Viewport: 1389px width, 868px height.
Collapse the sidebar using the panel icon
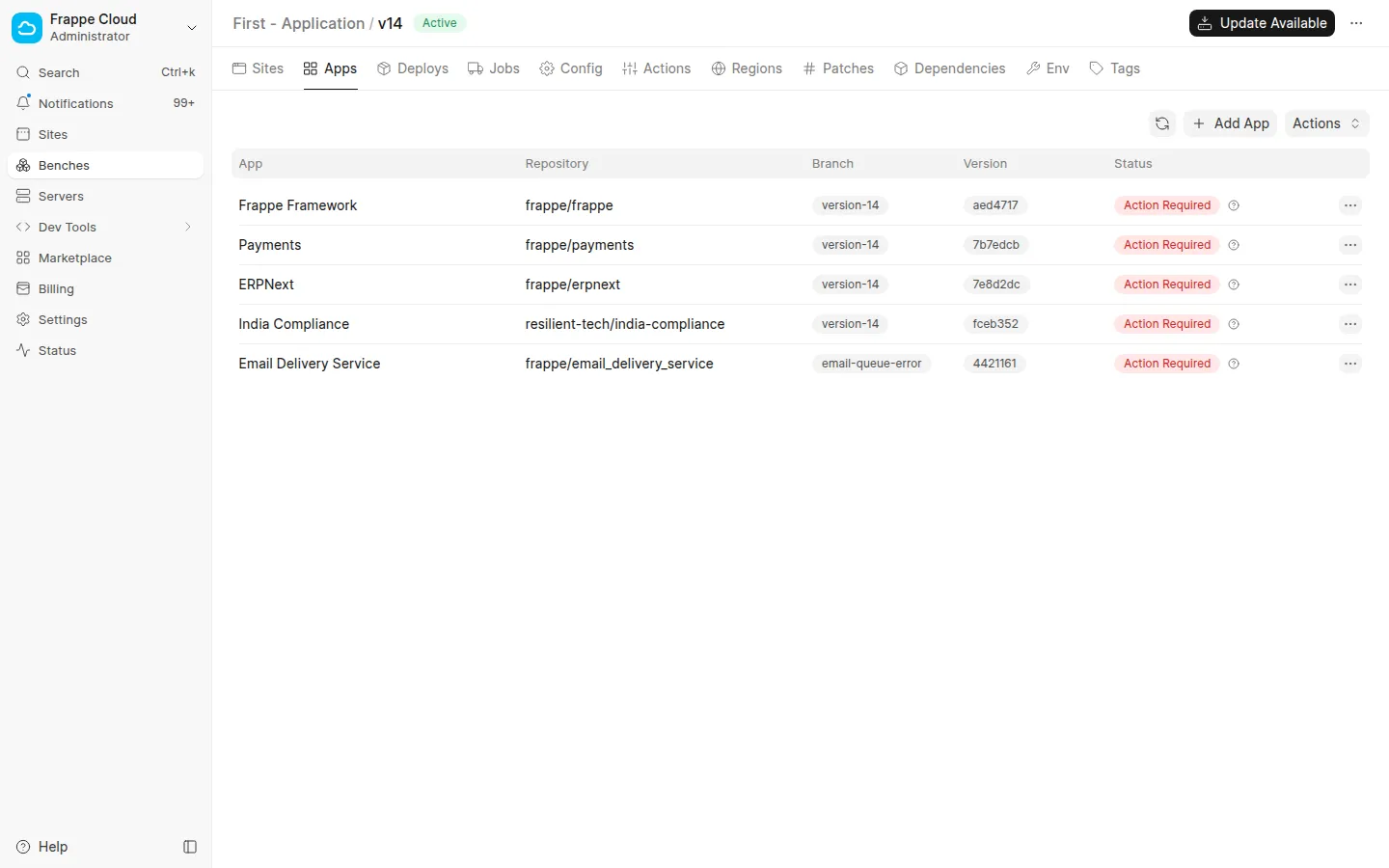coord(190,847)
